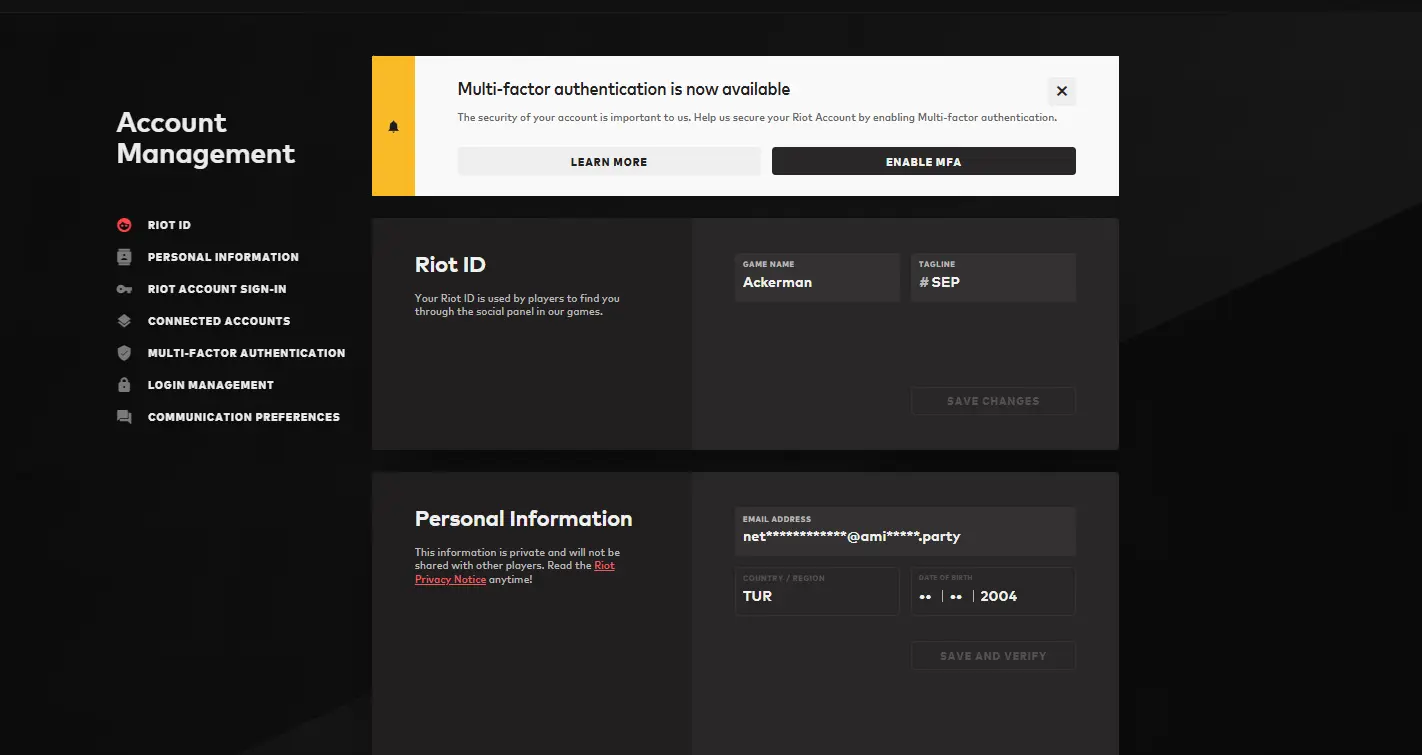This screenshot has height=755, width=1422.
Task: Select Connected Accounts menu entry
Action: point(219,321)
